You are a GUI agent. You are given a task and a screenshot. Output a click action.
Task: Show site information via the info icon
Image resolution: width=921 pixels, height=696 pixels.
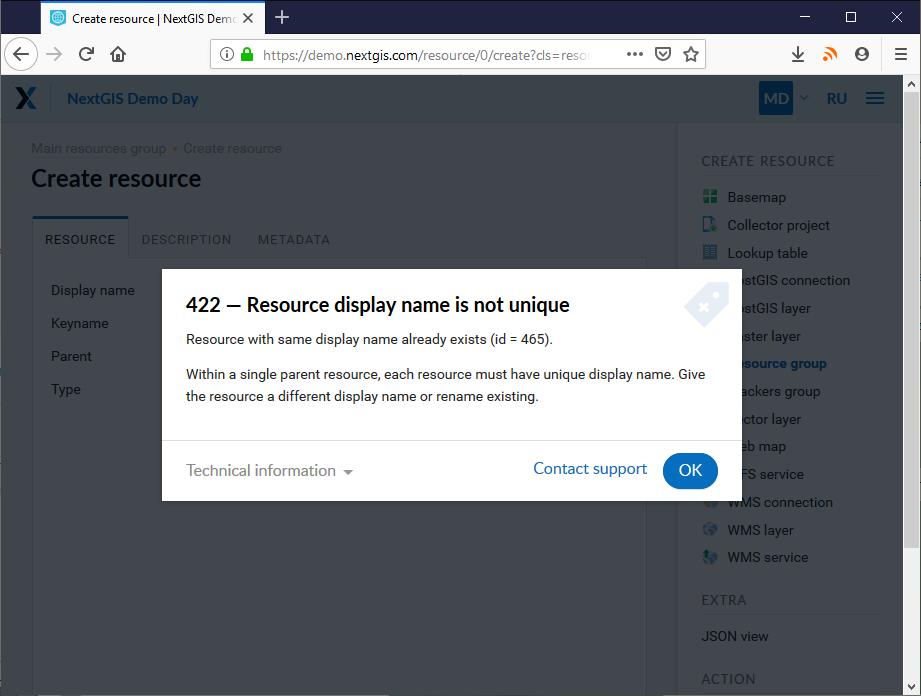coord(227,55)
